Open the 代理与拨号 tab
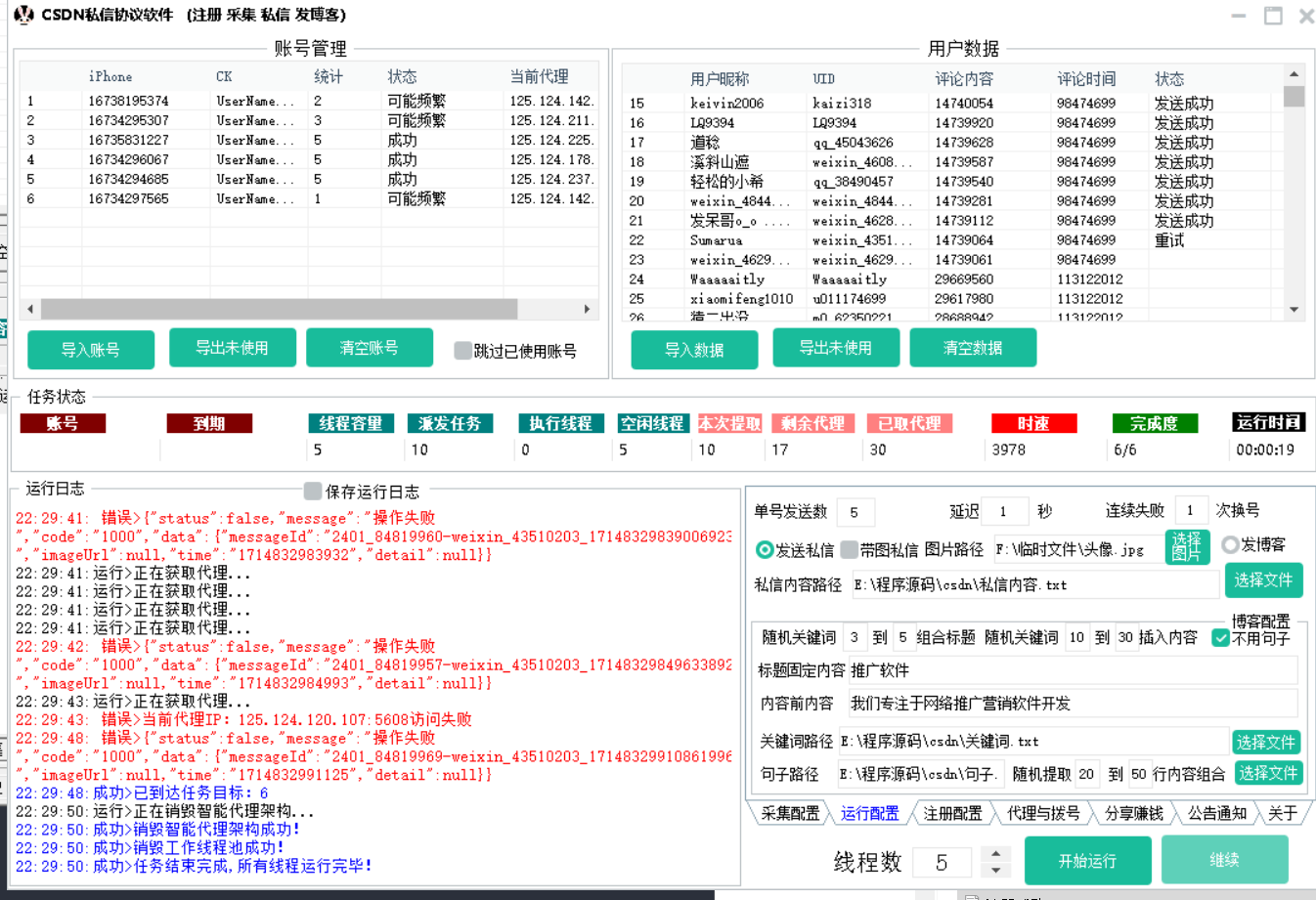 tap(1043, 813)
